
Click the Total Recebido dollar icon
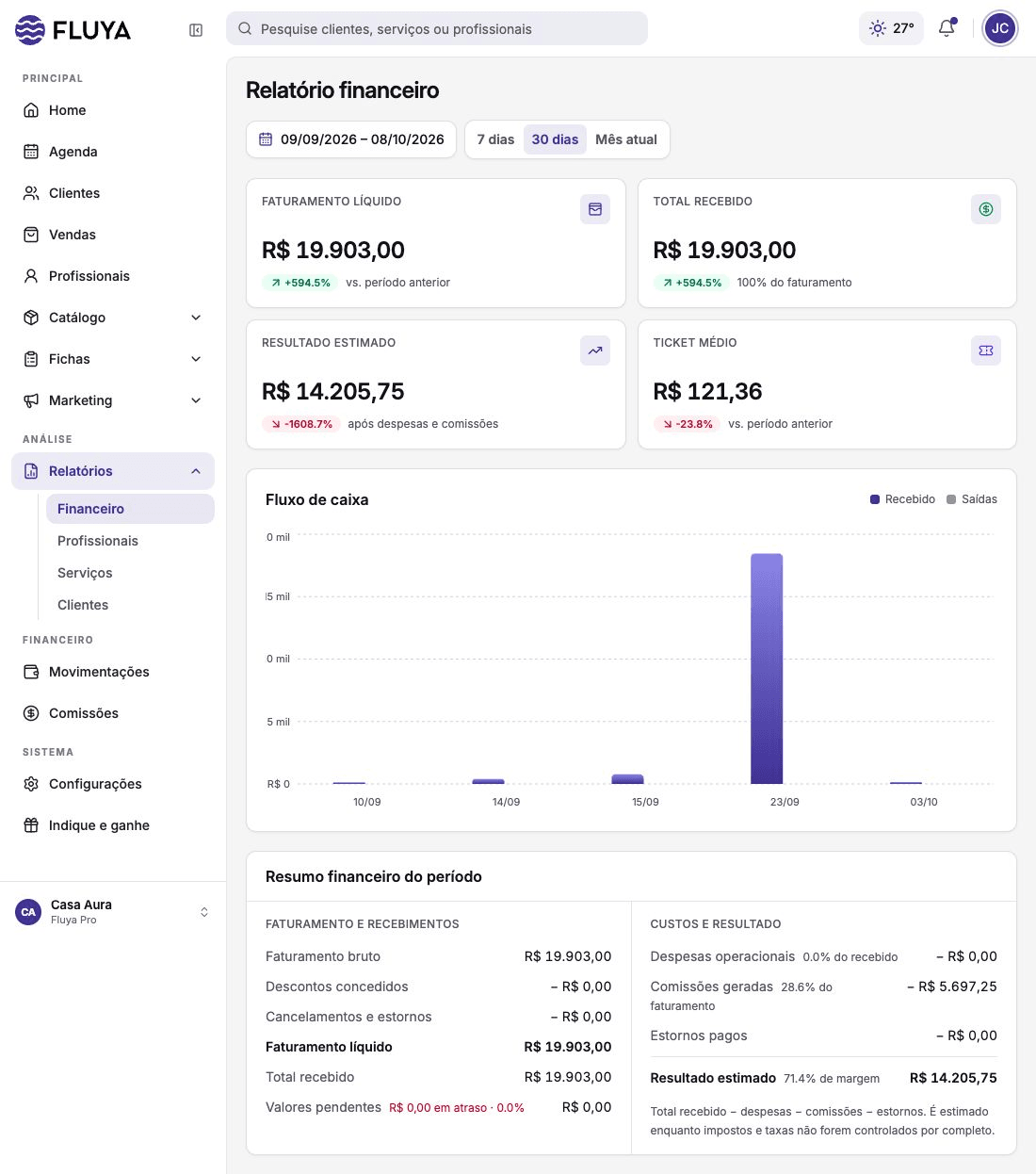986,209
